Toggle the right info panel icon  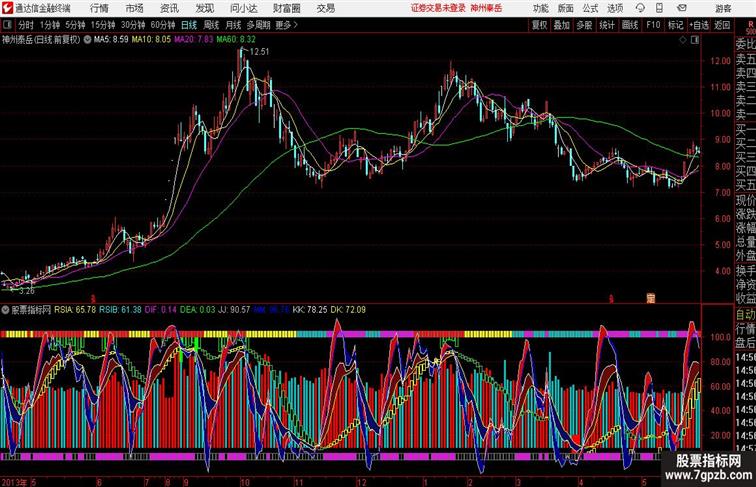695,40
